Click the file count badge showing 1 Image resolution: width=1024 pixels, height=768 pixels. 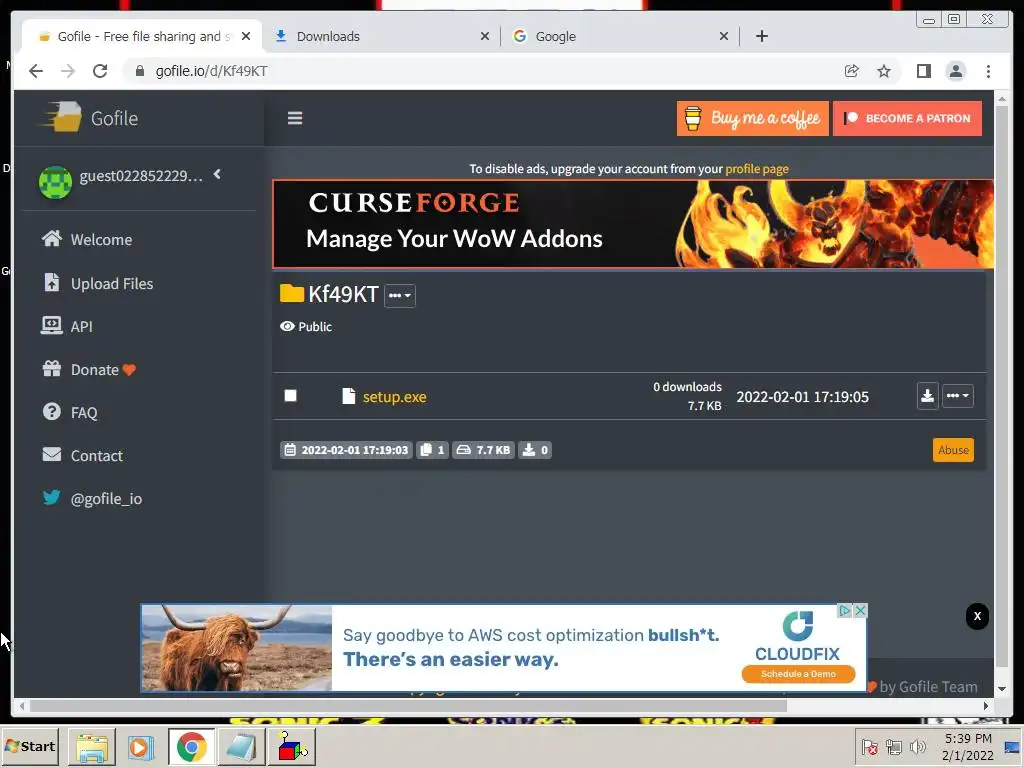click(x=432, y=450)
